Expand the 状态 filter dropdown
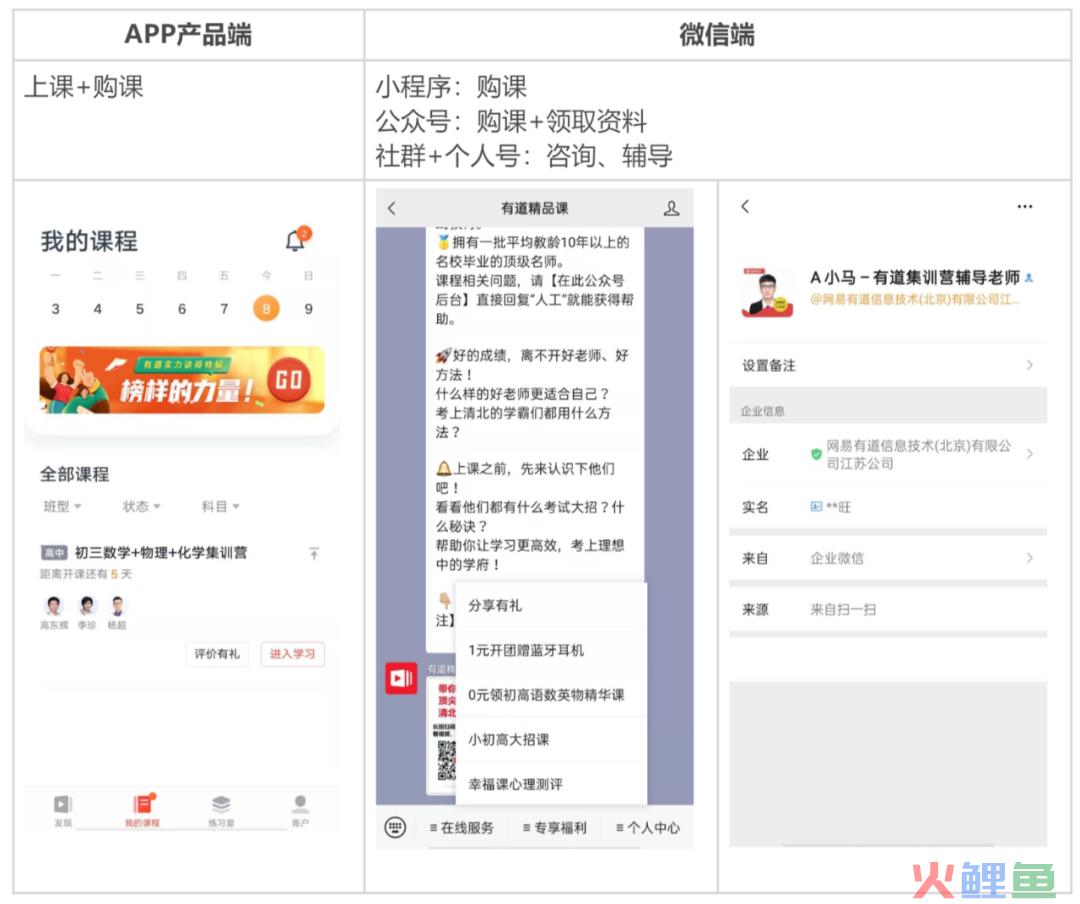The width and height of the screenshot is (1080, 904). (x=141, y=506)
